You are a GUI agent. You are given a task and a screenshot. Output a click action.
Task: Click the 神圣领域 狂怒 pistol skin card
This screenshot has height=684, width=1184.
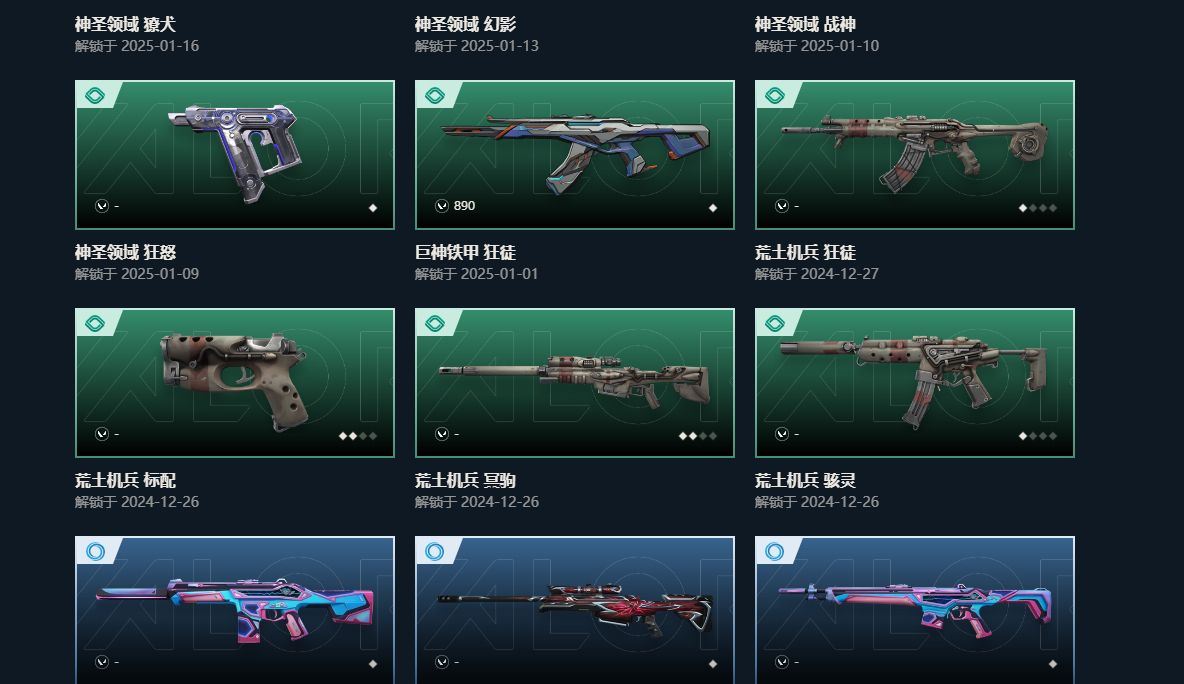tap(235, 155)
